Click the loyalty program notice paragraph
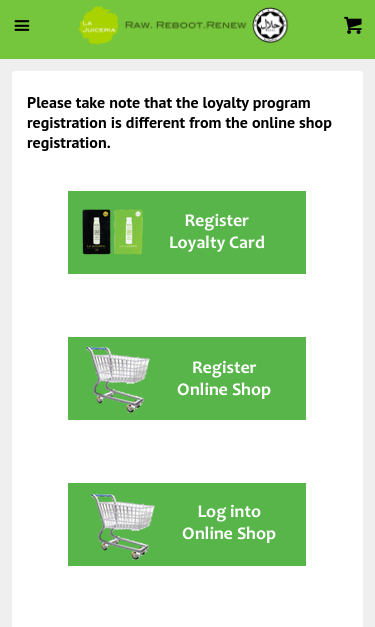The image size is (375, 627). click(179, 123)
